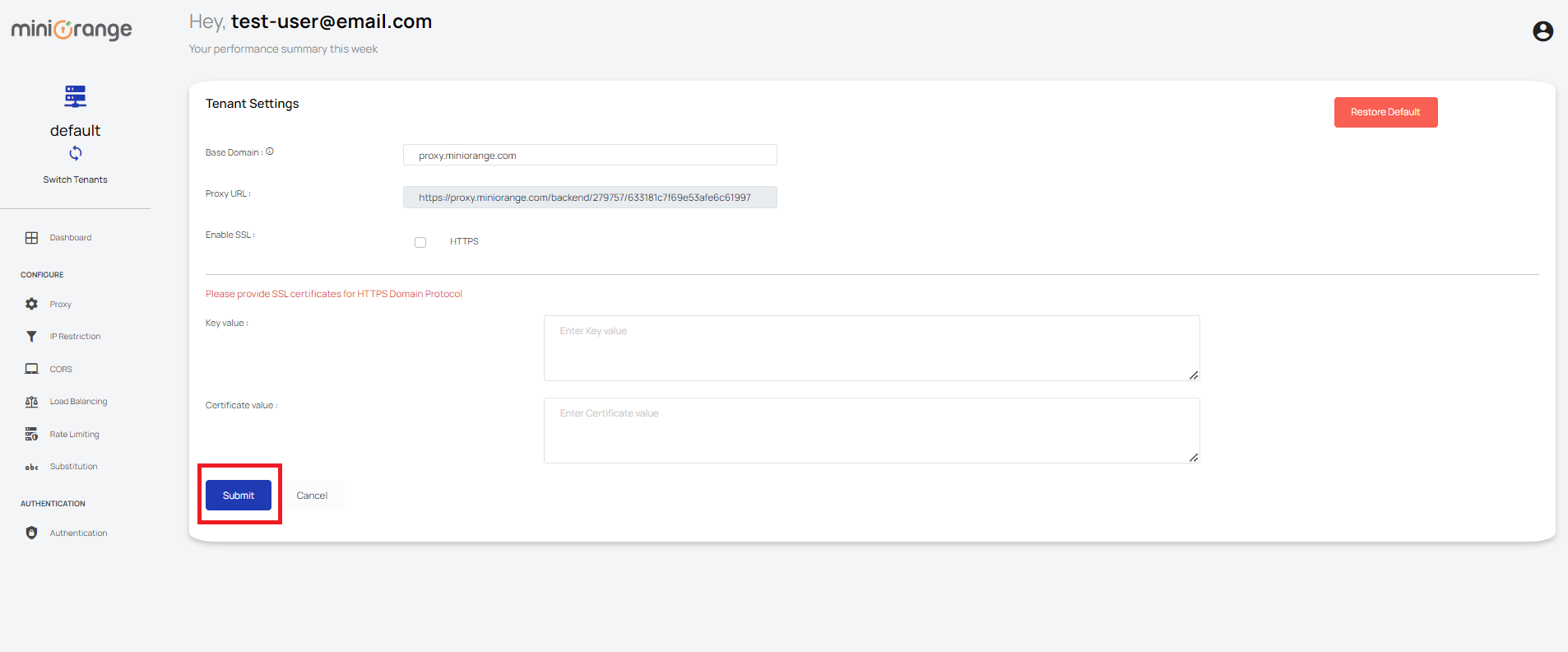
Task: Go to Proxy configuration
Action: 61,305
